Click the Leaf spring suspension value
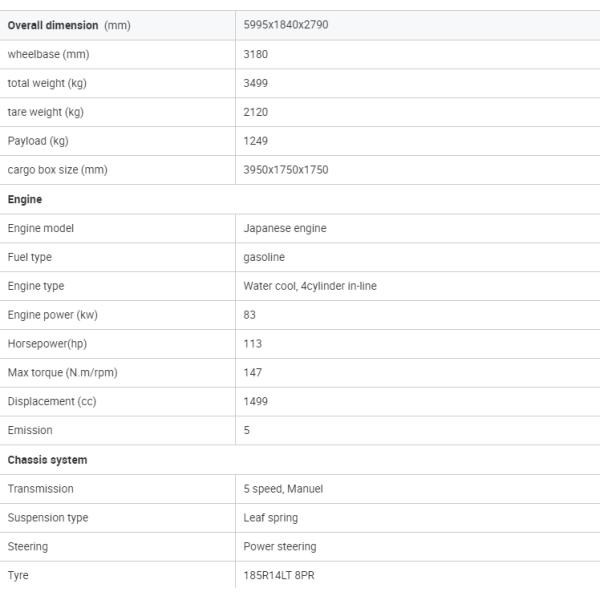Screen dimensions: 600x600 click(x=271, y=518)
